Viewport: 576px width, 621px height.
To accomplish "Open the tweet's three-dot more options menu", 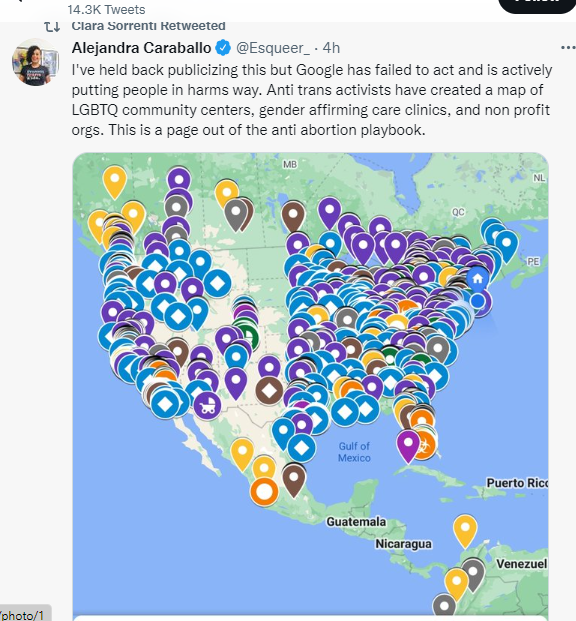I will pyautogui.click(x=568, y=48).
